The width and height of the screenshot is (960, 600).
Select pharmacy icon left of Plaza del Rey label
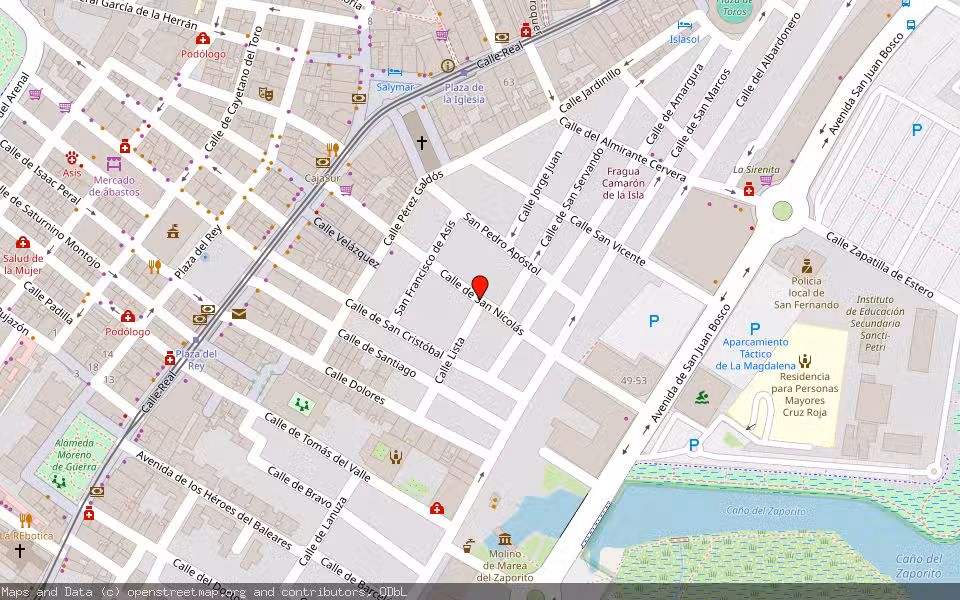click(170, 358)
